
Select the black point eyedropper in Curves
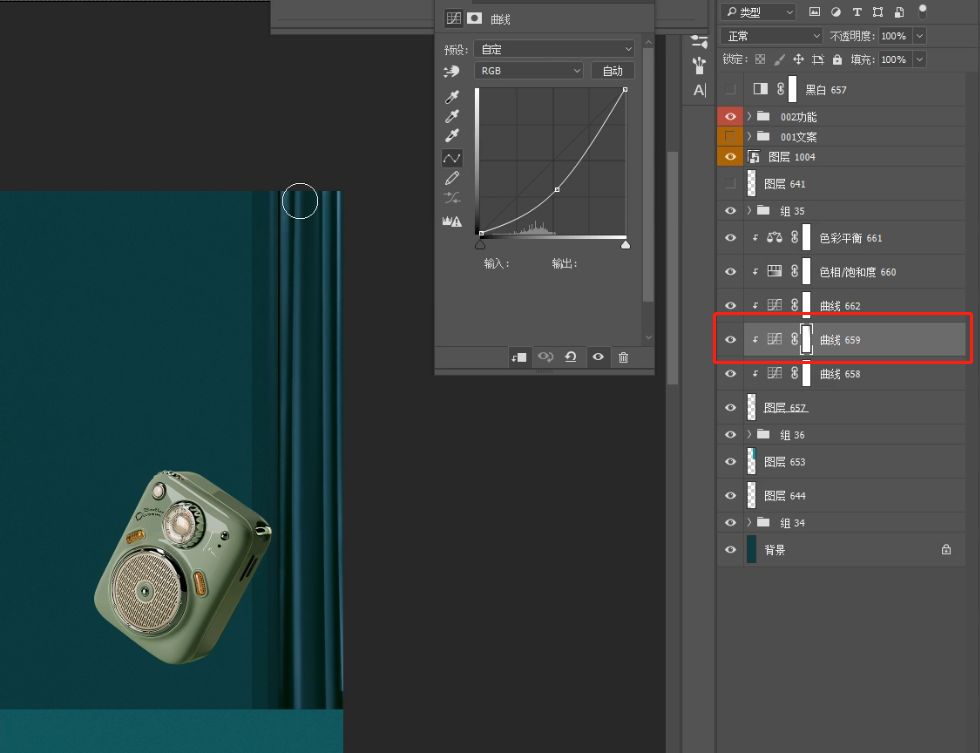452,97
